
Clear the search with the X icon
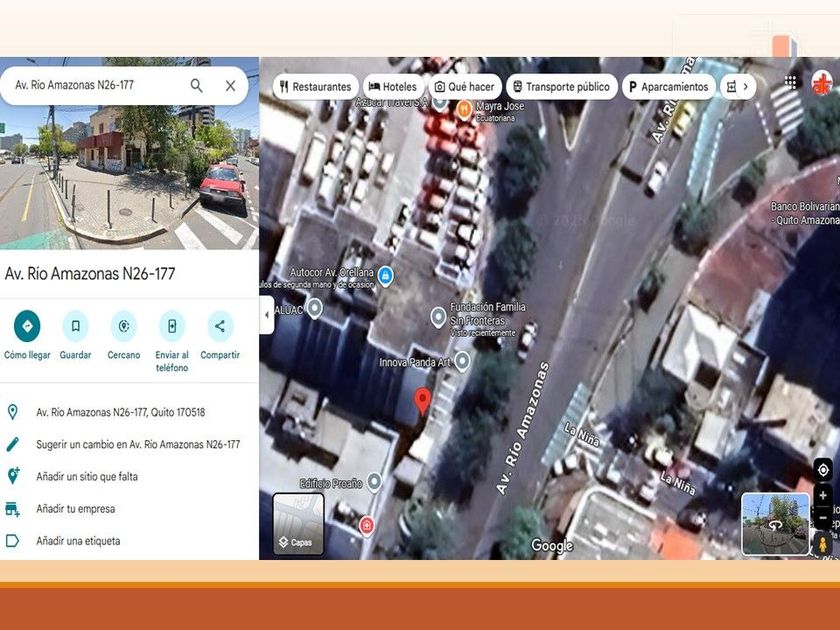230,86
